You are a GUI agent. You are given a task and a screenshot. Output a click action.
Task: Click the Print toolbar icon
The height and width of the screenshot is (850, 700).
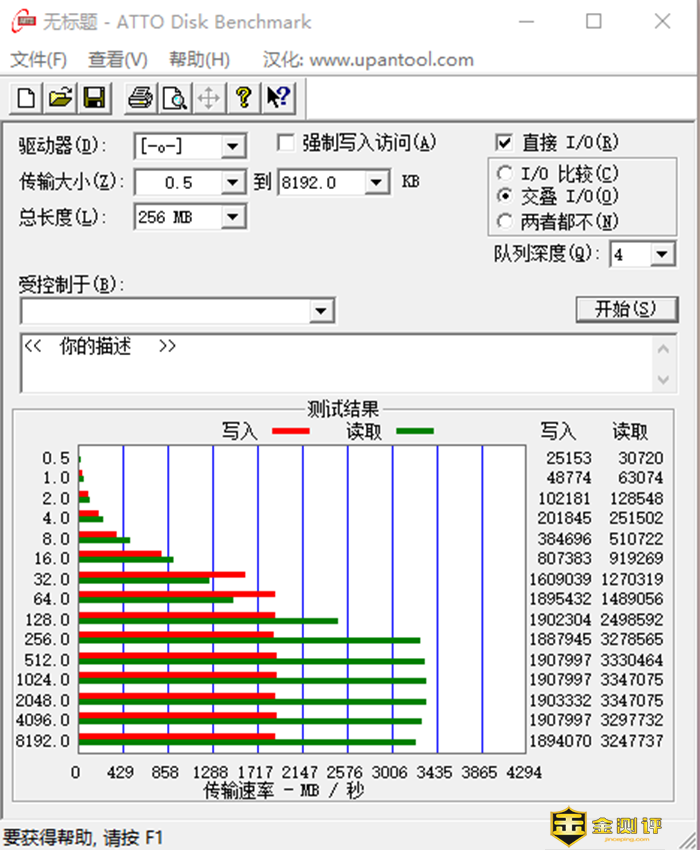tap(141, 98)
